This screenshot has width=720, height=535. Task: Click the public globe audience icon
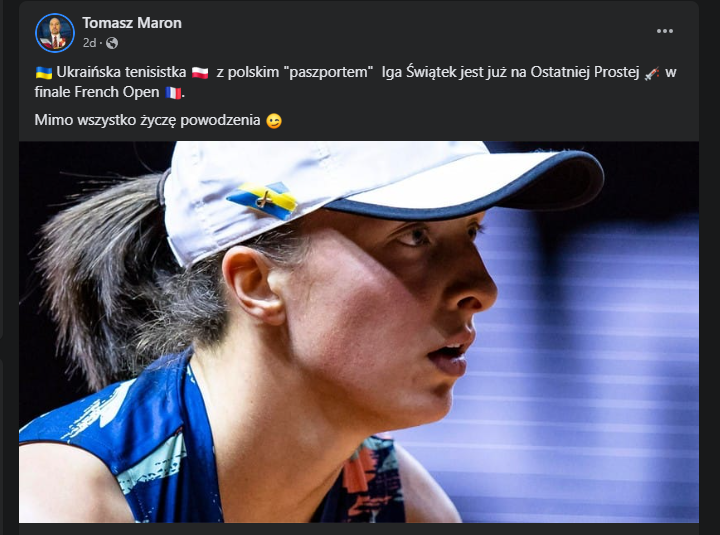[112, 43]
